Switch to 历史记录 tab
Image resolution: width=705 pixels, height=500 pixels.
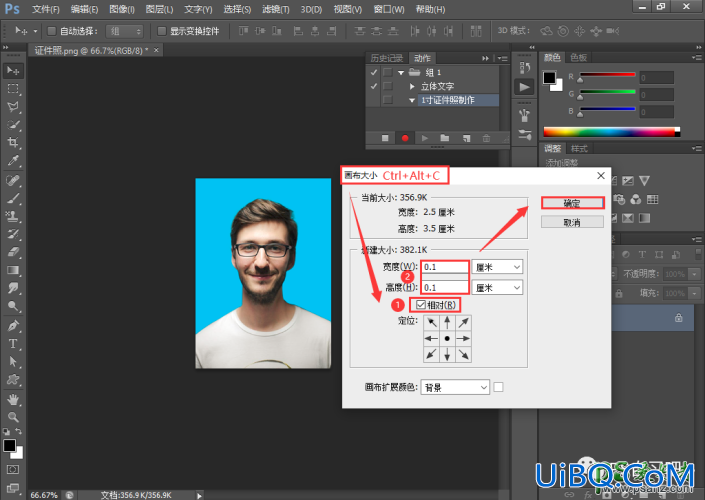pyautogui.click(x=387, y=58)
